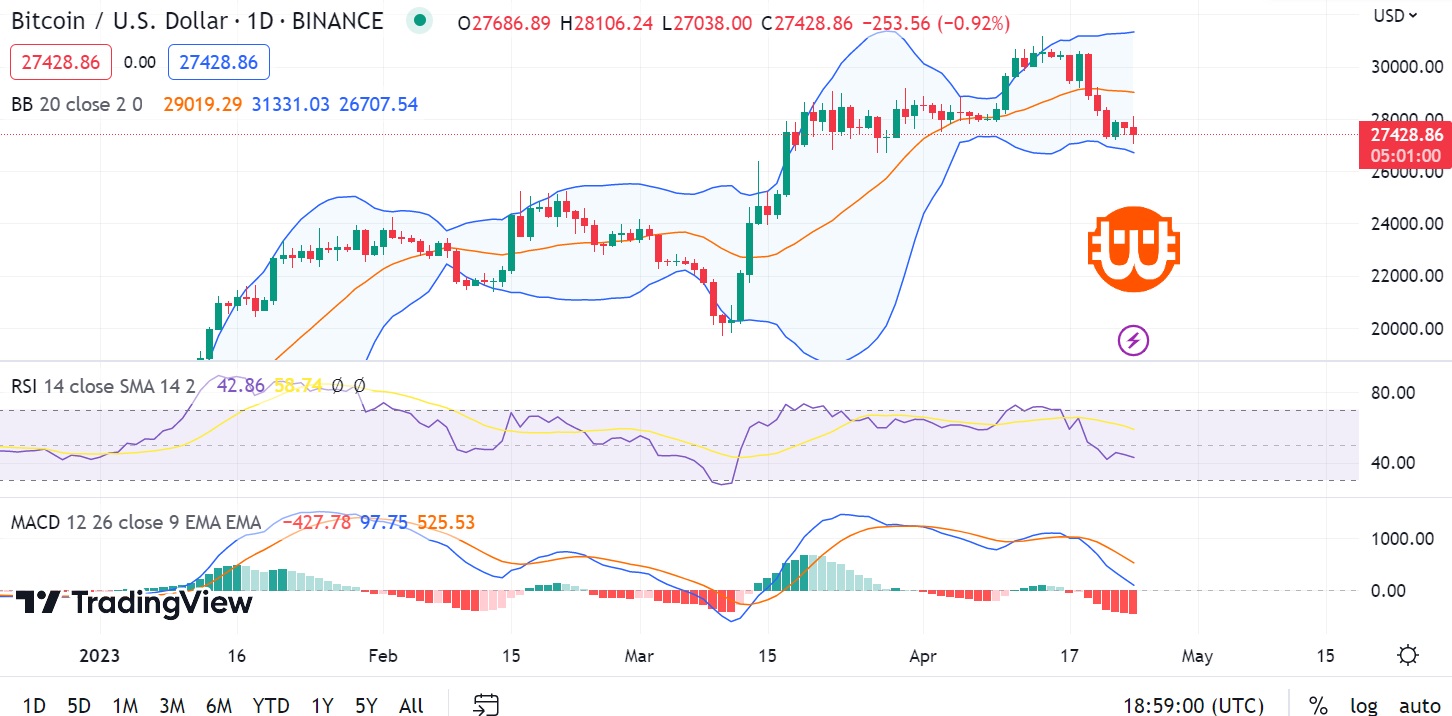Click the Mar time axis label
Image resolution: width=1452 pixels, height=716 pixels.
click(639, 656)
